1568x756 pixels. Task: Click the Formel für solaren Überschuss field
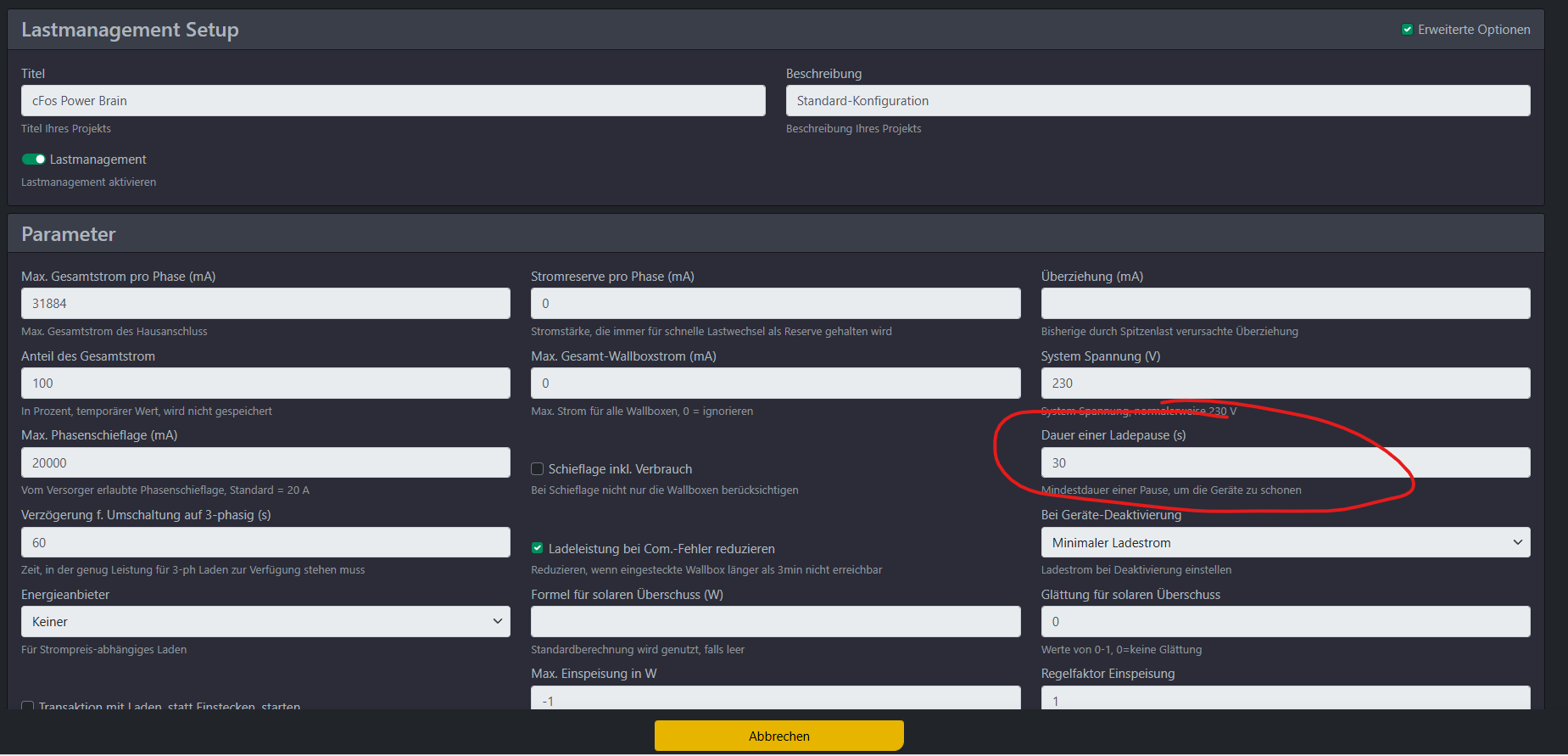(775, 622)
